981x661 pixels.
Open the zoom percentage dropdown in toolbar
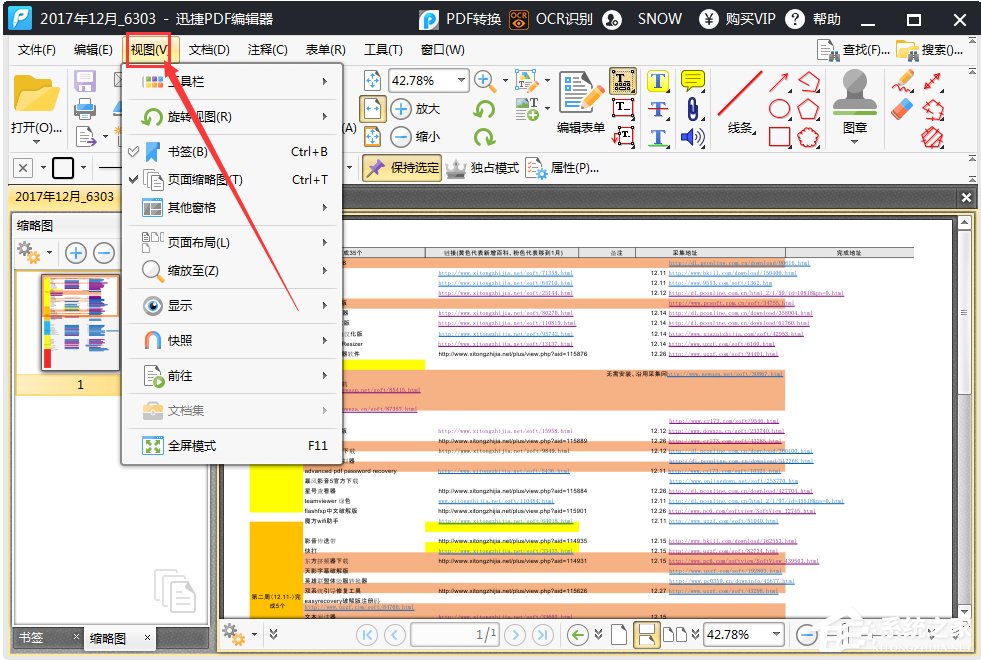pyautogui.click(x=461, y=81)
